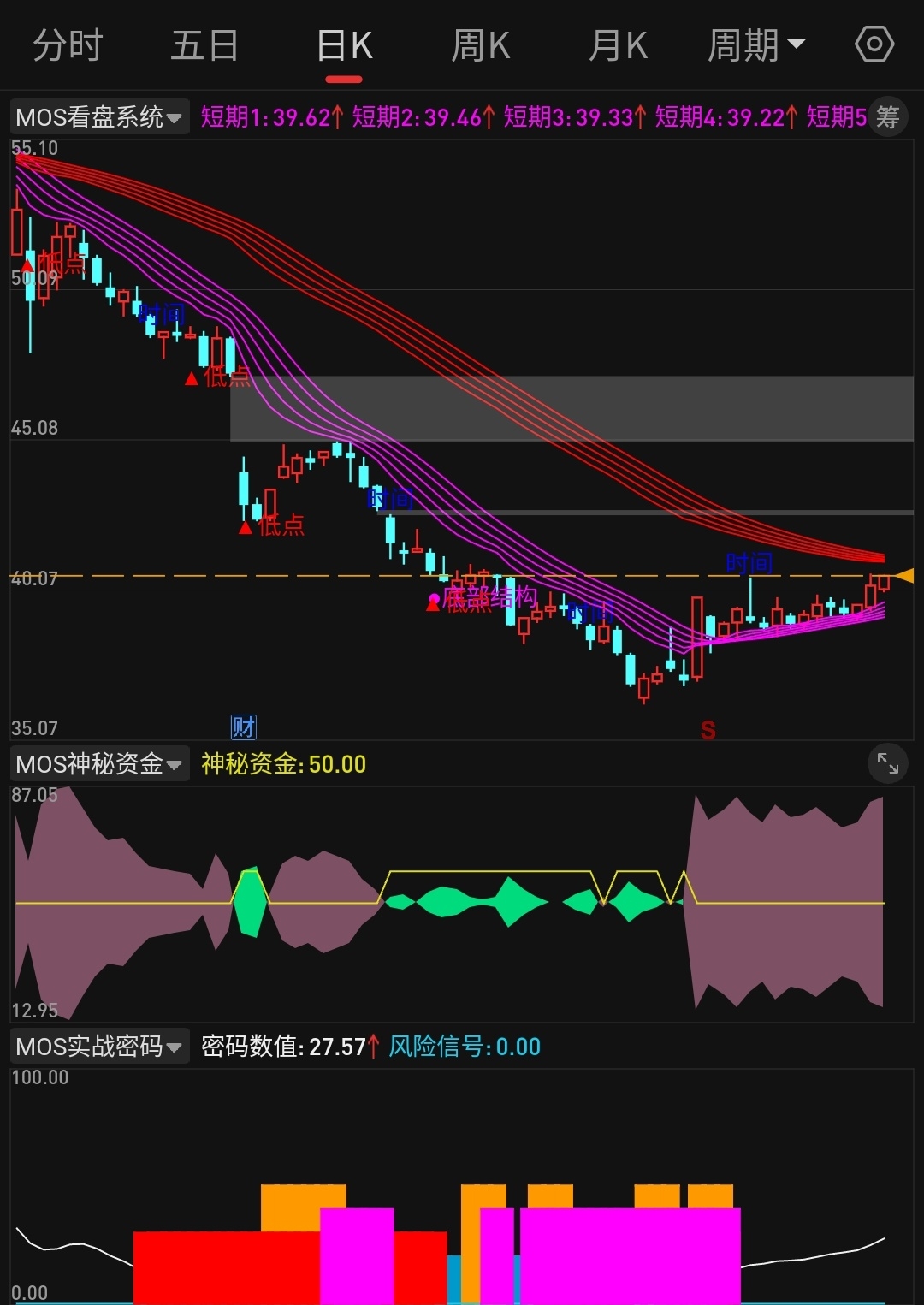Select the 日K tab
The width and height of the screenshot is (924, 1305).
click(344, 45)
